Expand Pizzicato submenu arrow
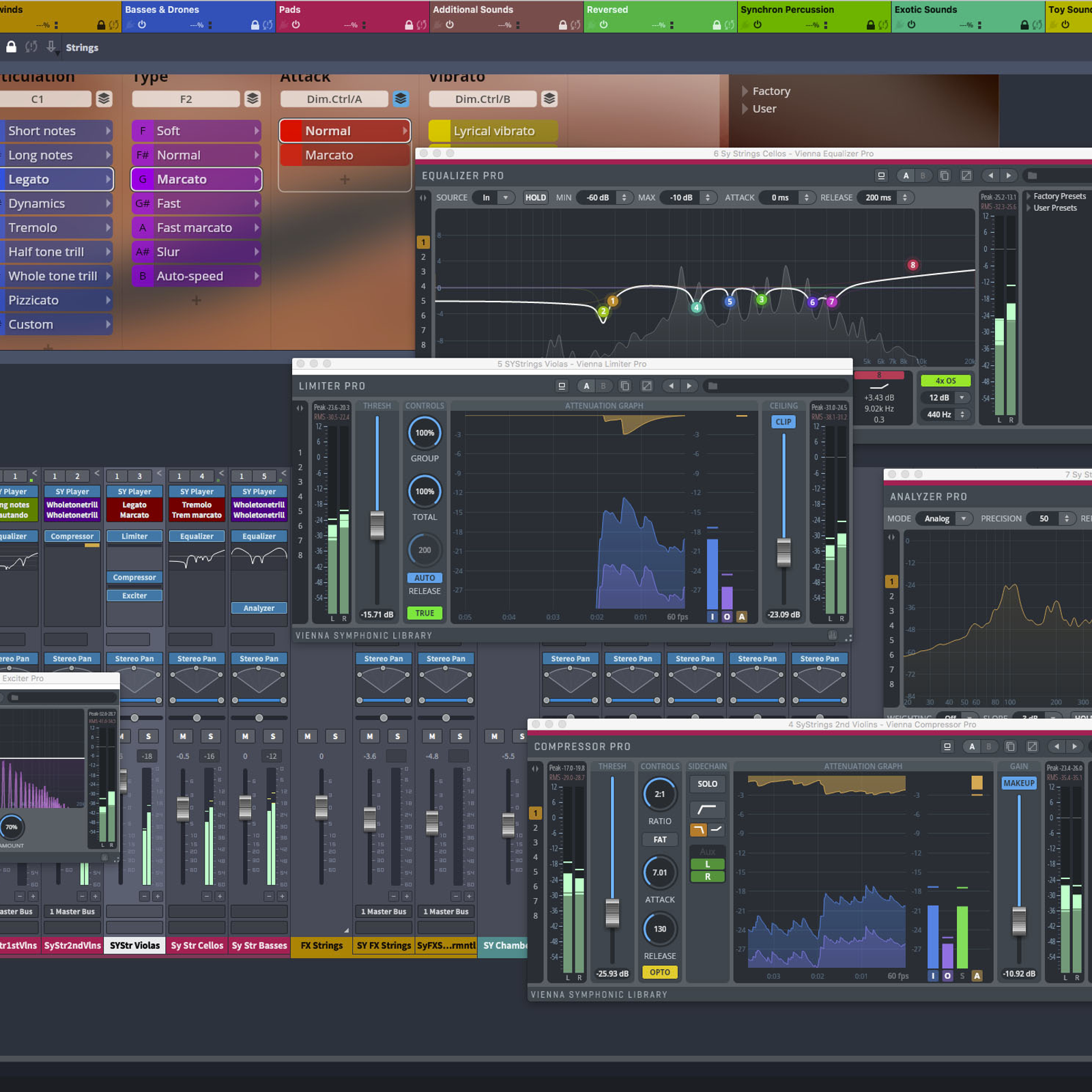The width and height of the screenshot is (1092, 1092). tap(108, 300)
